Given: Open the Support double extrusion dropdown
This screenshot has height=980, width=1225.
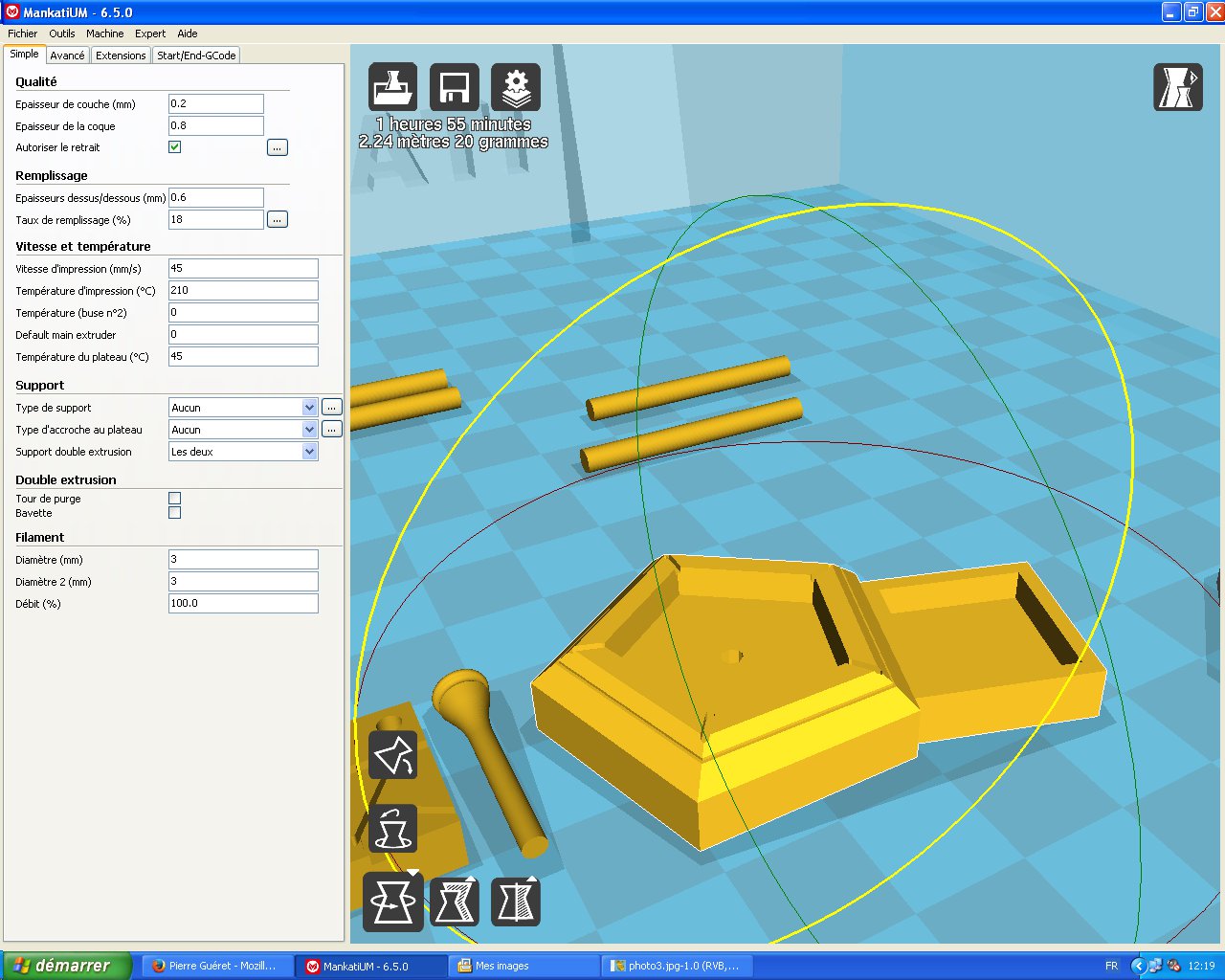Looking at the screenshot, I should click(243, 452).
